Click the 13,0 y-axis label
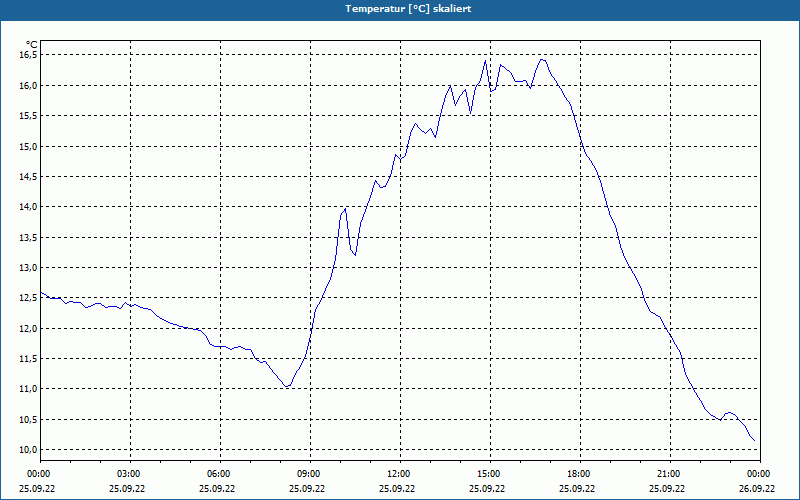 29,267
